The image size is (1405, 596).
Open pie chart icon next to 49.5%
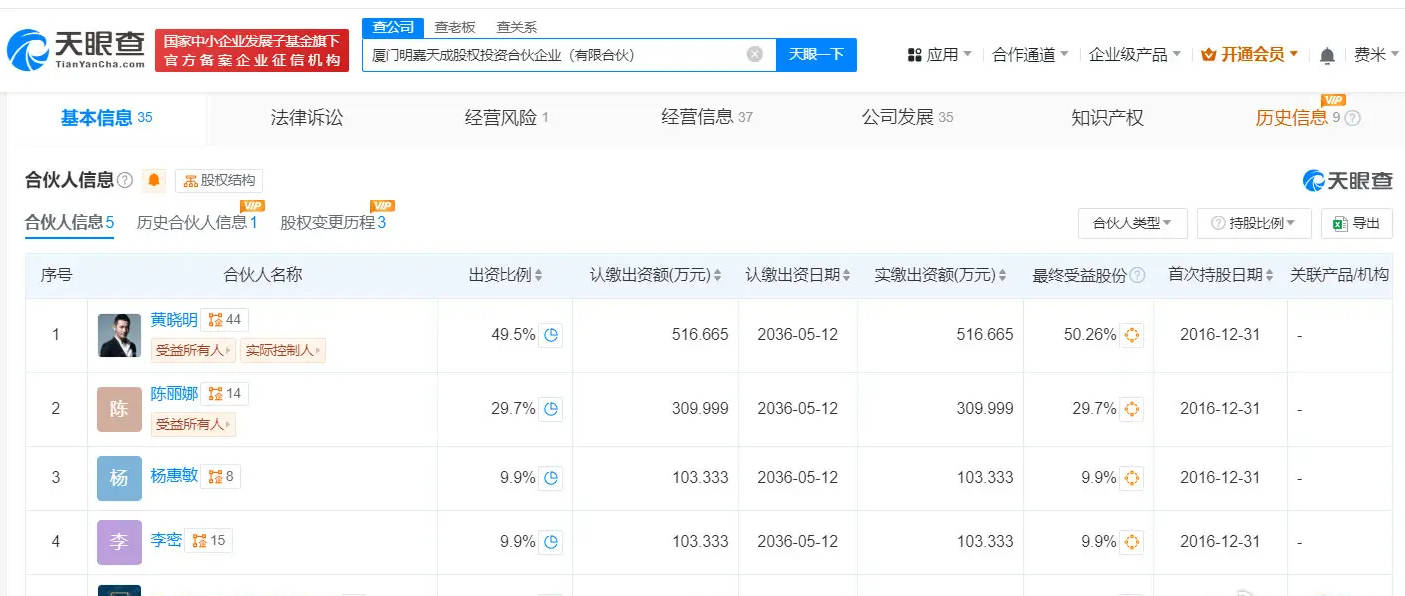(551, 335)
